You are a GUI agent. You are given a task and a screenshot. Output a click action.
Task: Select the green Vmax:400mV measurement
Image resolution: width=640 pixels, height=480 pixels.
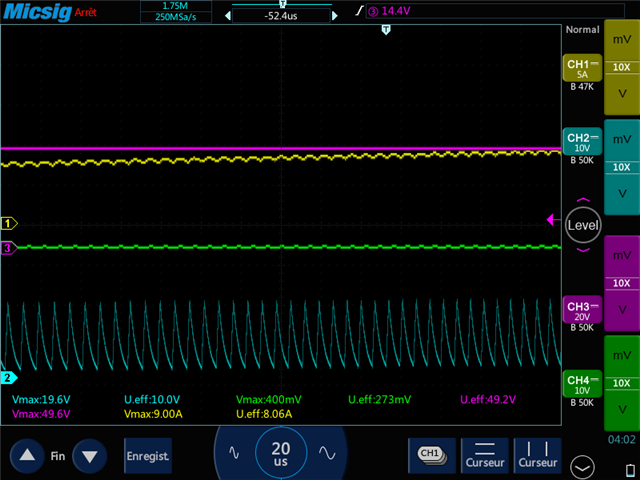click(x=269, y=400)
